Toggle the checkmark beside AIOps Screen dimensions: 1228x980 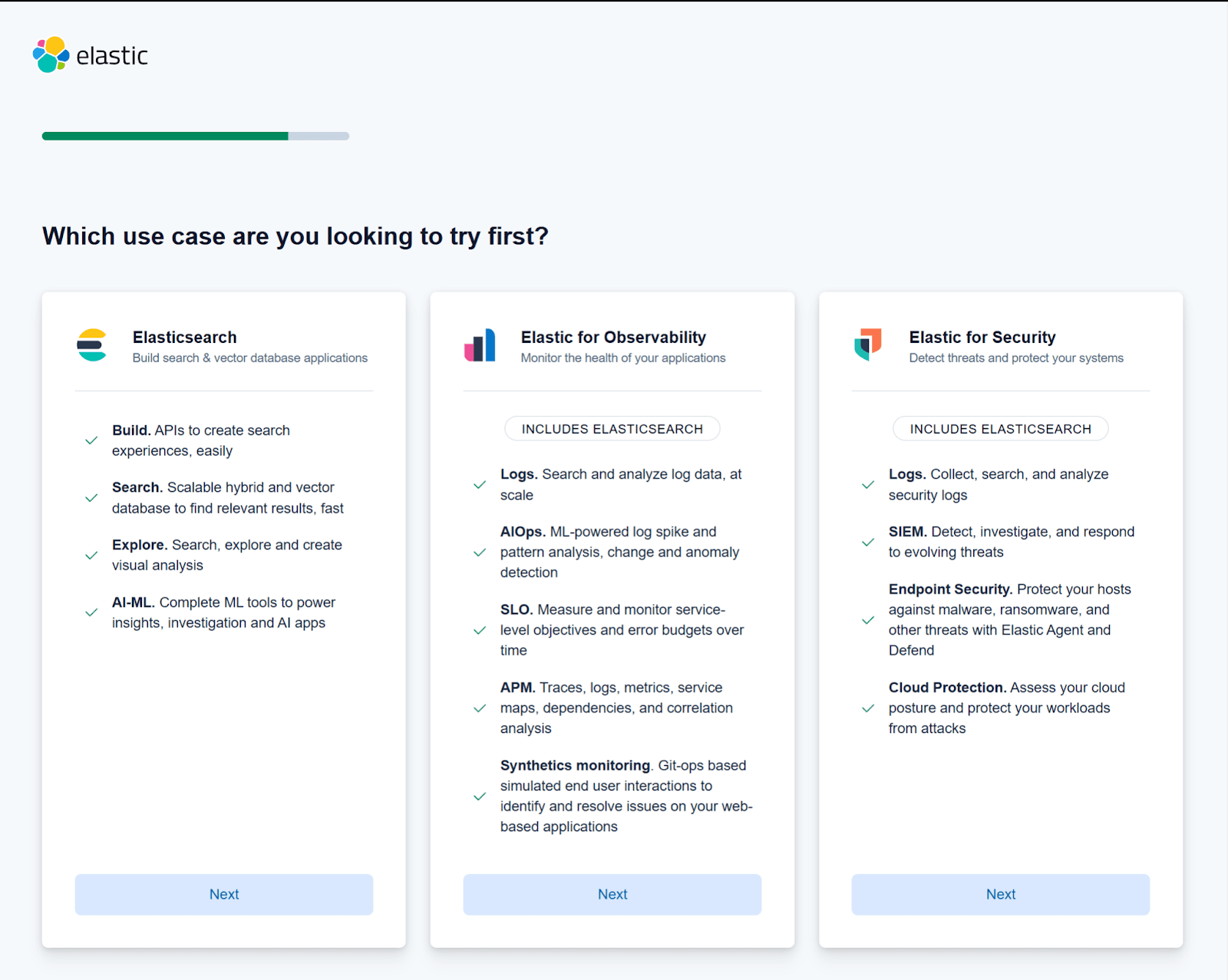tap(479, 552)
